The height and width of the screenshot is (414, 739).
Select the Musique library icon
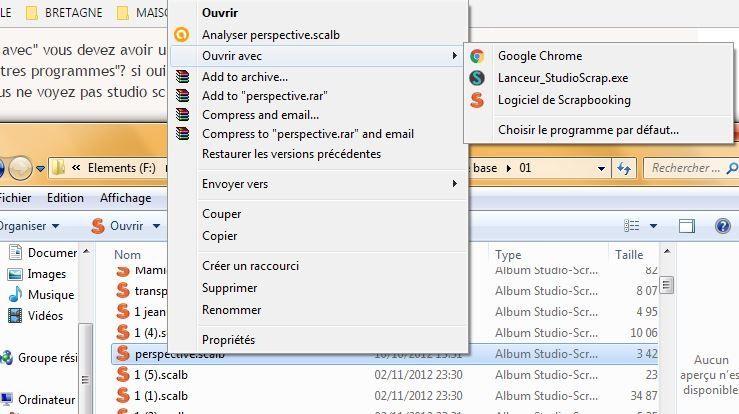[x=15, y=294]
